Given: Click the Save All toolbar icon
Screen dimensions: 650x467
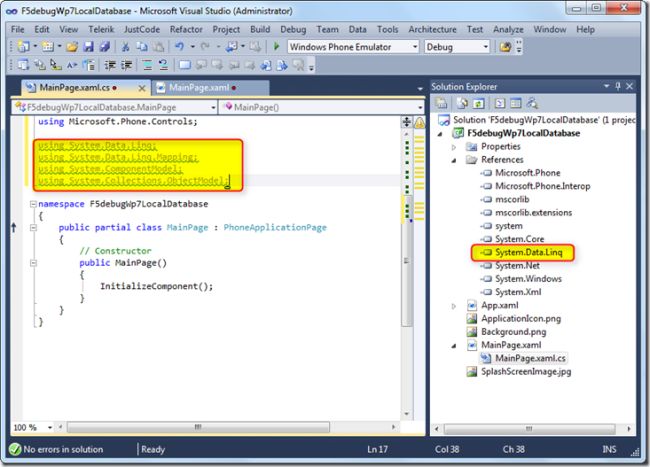Looking at the screenshot, I should click(x=104, y=47).
